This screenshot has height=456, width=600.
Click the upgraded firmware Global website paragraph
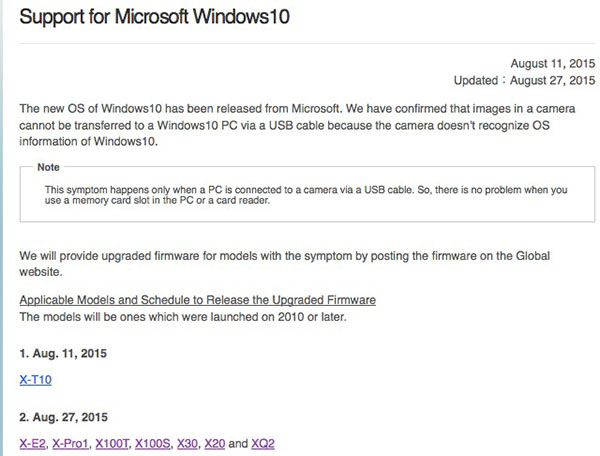[x=285, y=264]
